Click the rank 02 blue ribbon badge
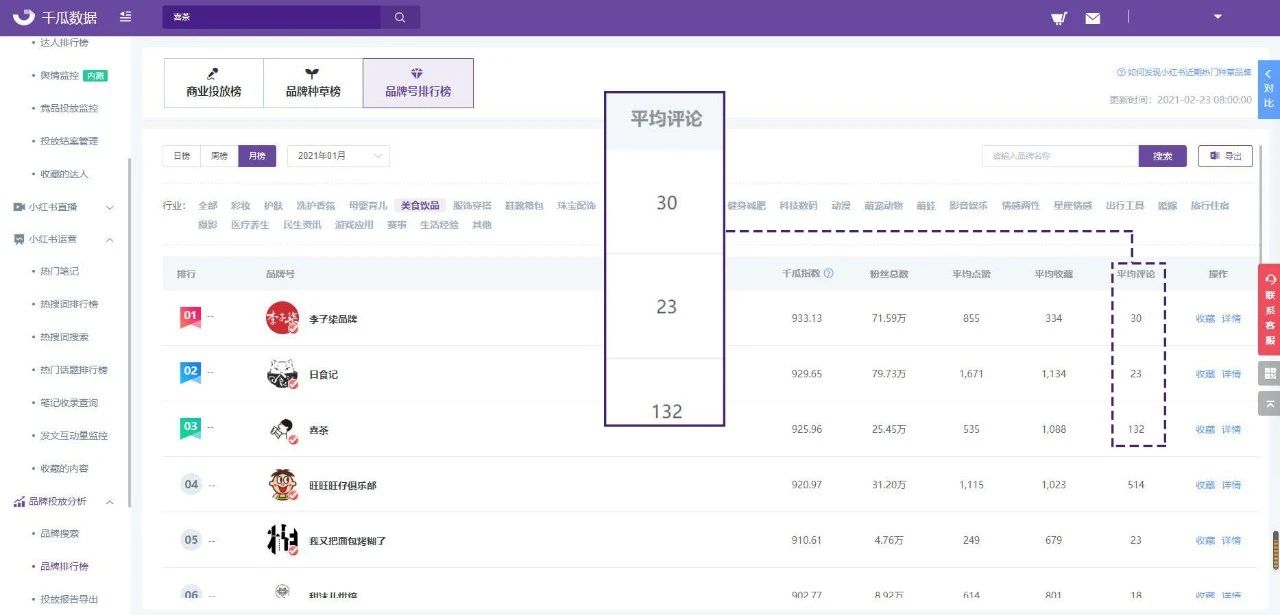Screen dimensions: 1280x615 [190, 373]
